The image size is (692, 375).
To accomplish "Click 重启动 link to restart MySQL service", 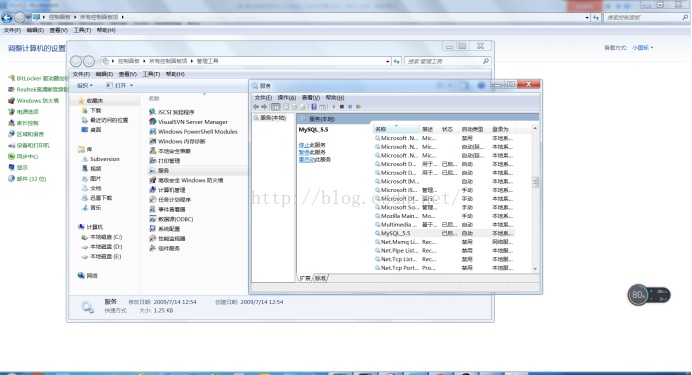I will [306, 160].
